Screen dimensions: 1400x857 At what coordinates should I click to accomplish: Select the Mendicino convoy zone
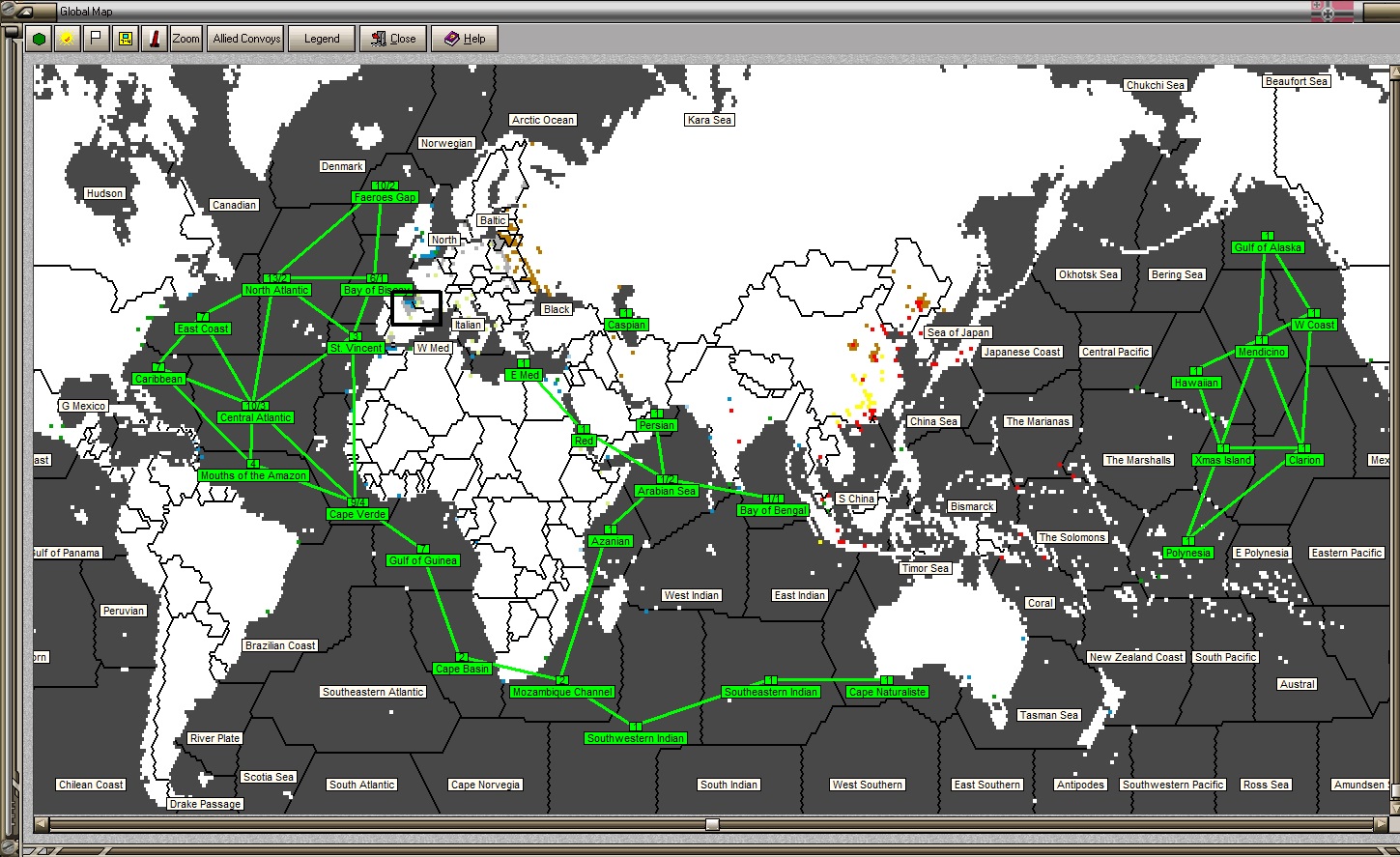pos(1262,352)
